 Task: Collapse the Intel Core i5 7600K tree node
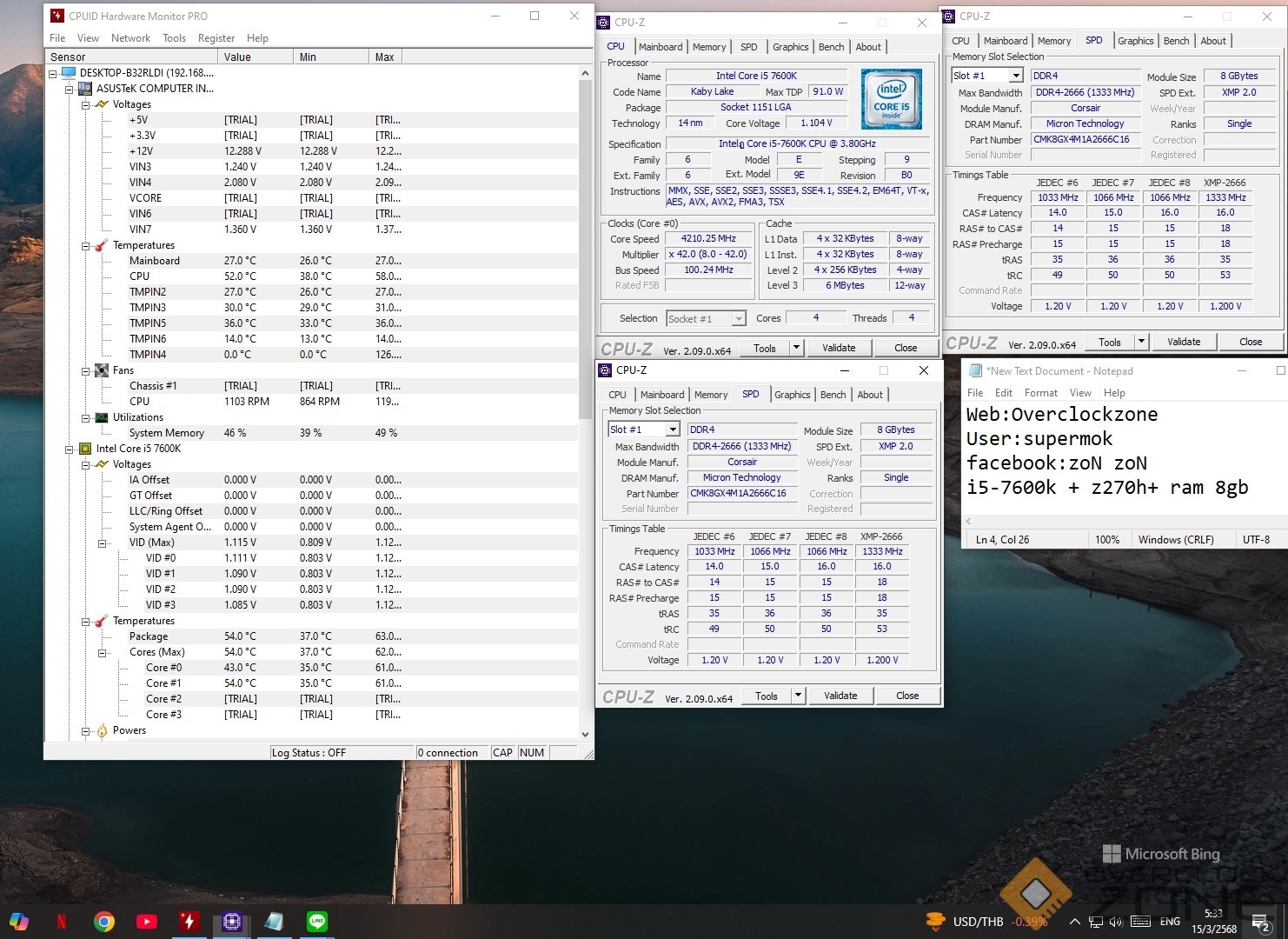(x=70, y=449)
